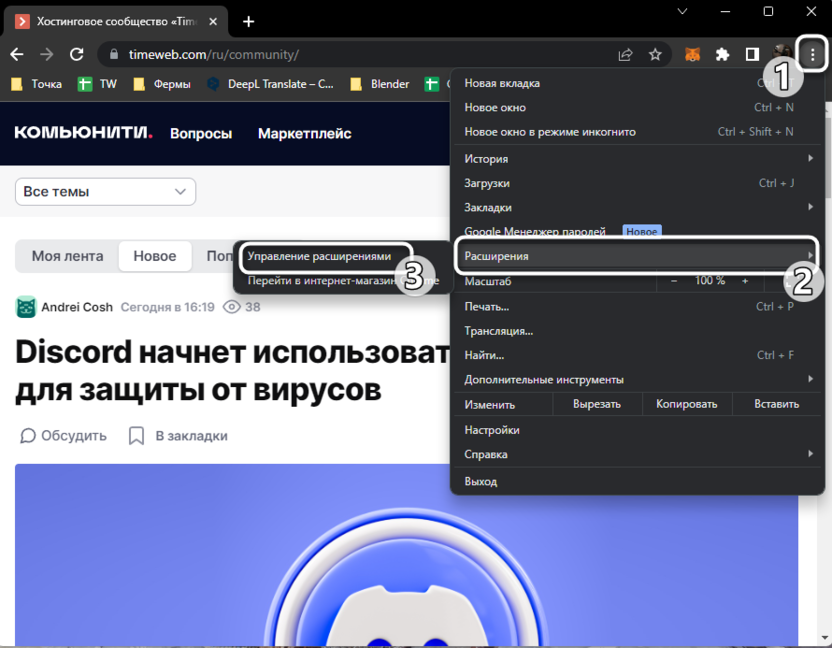Open the Точка bookmark folder
This screenshot has width=832, height=648.
pos(37,84)
